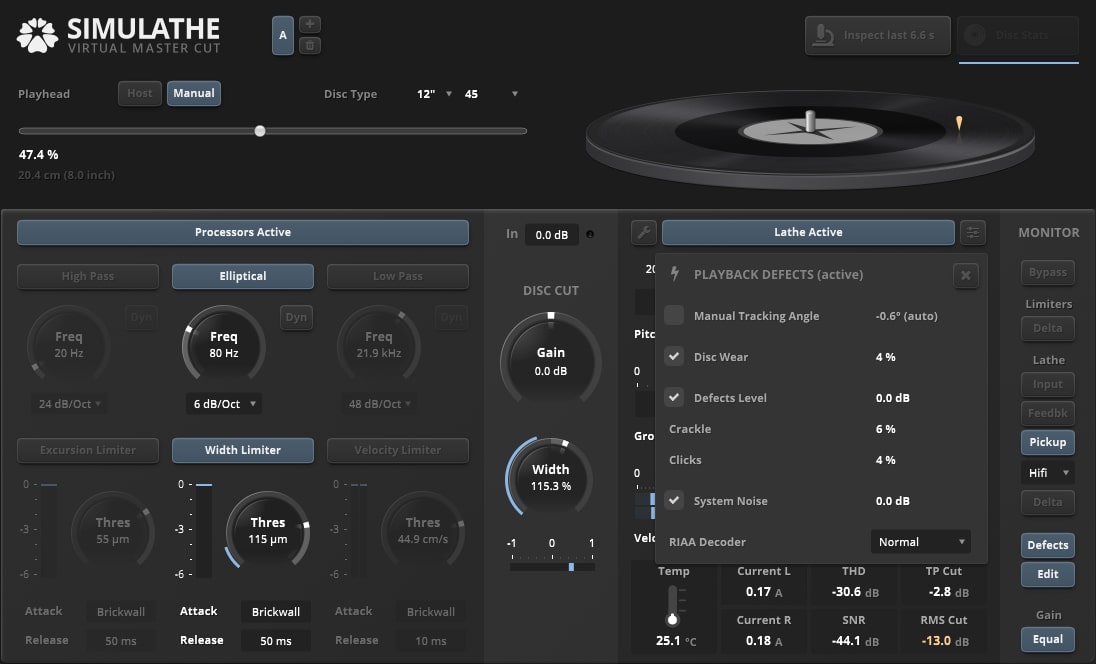Click the Simulathe paw logo
This screenshot has height=664, width=1096.
[x=38, y=35]
